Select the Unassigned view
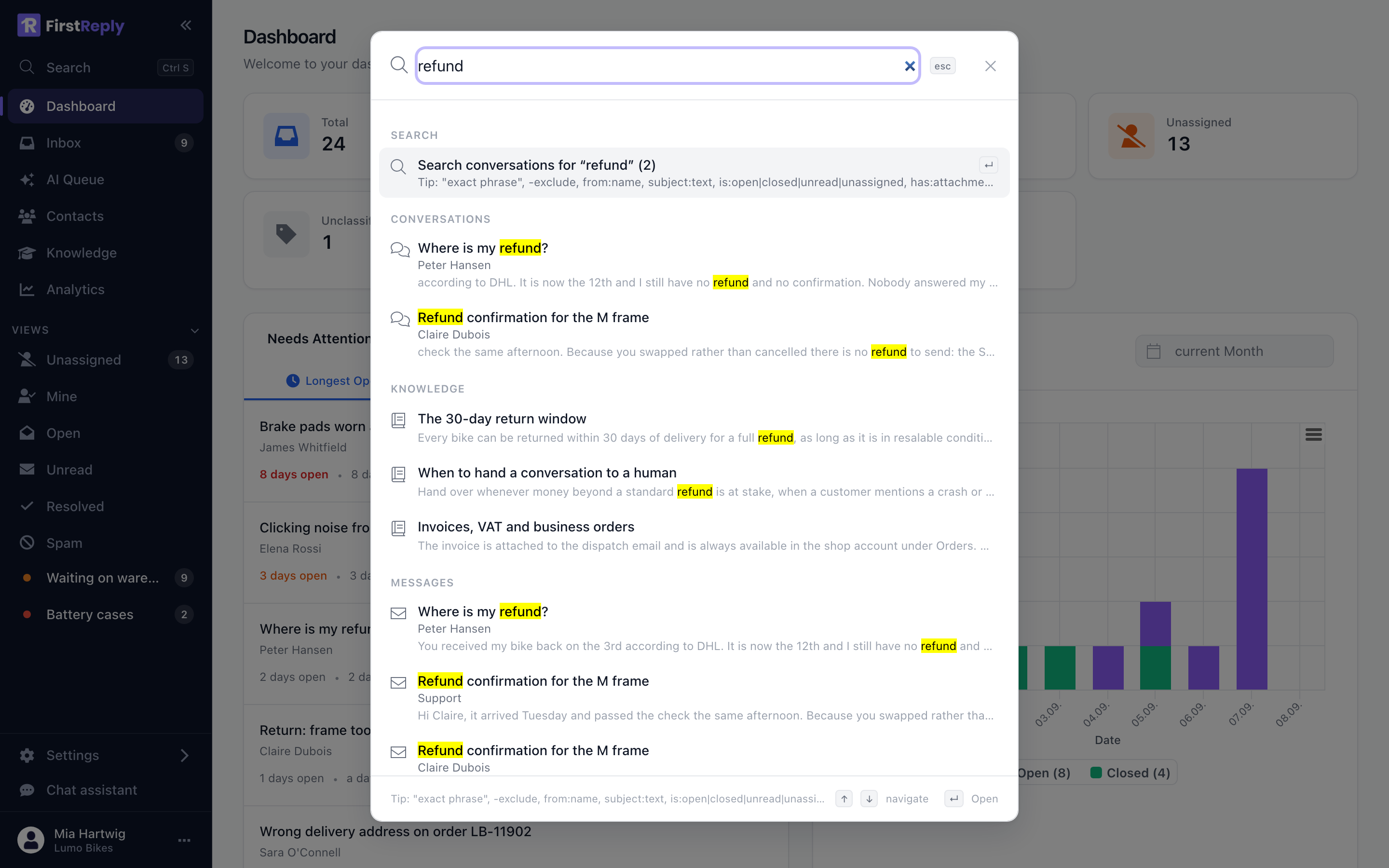 pyautogui.click(x=106, y=360)
